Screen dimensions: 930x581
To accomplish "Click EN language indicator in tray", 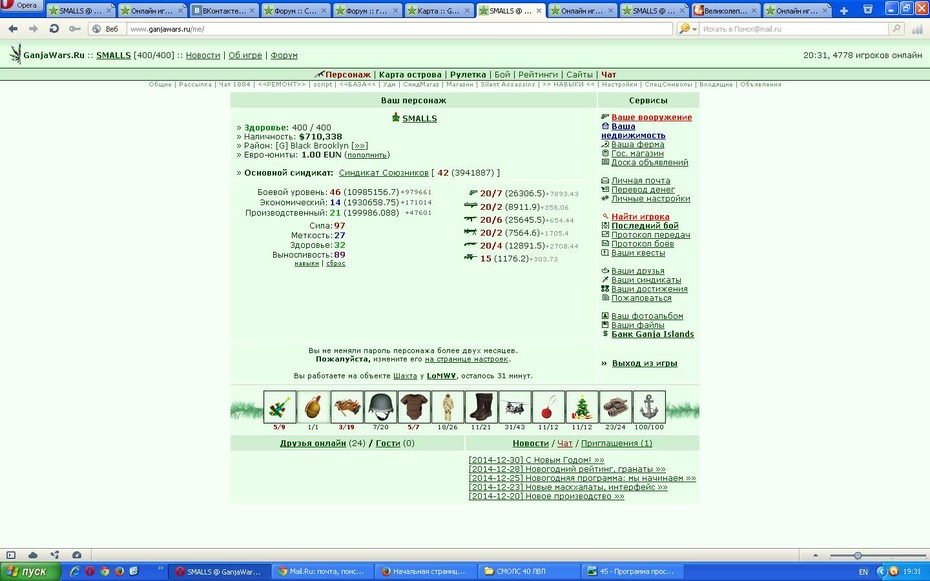I will 863,572.
